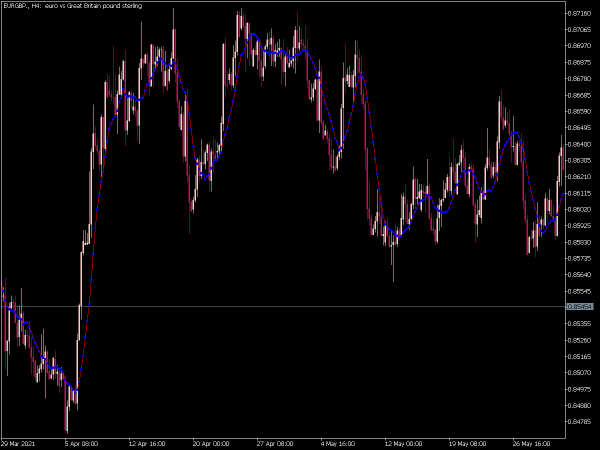This screenshot has width=600, height=450.
Task: Click the 0.86590 price axis label
Action: click(x=579, y=111)
